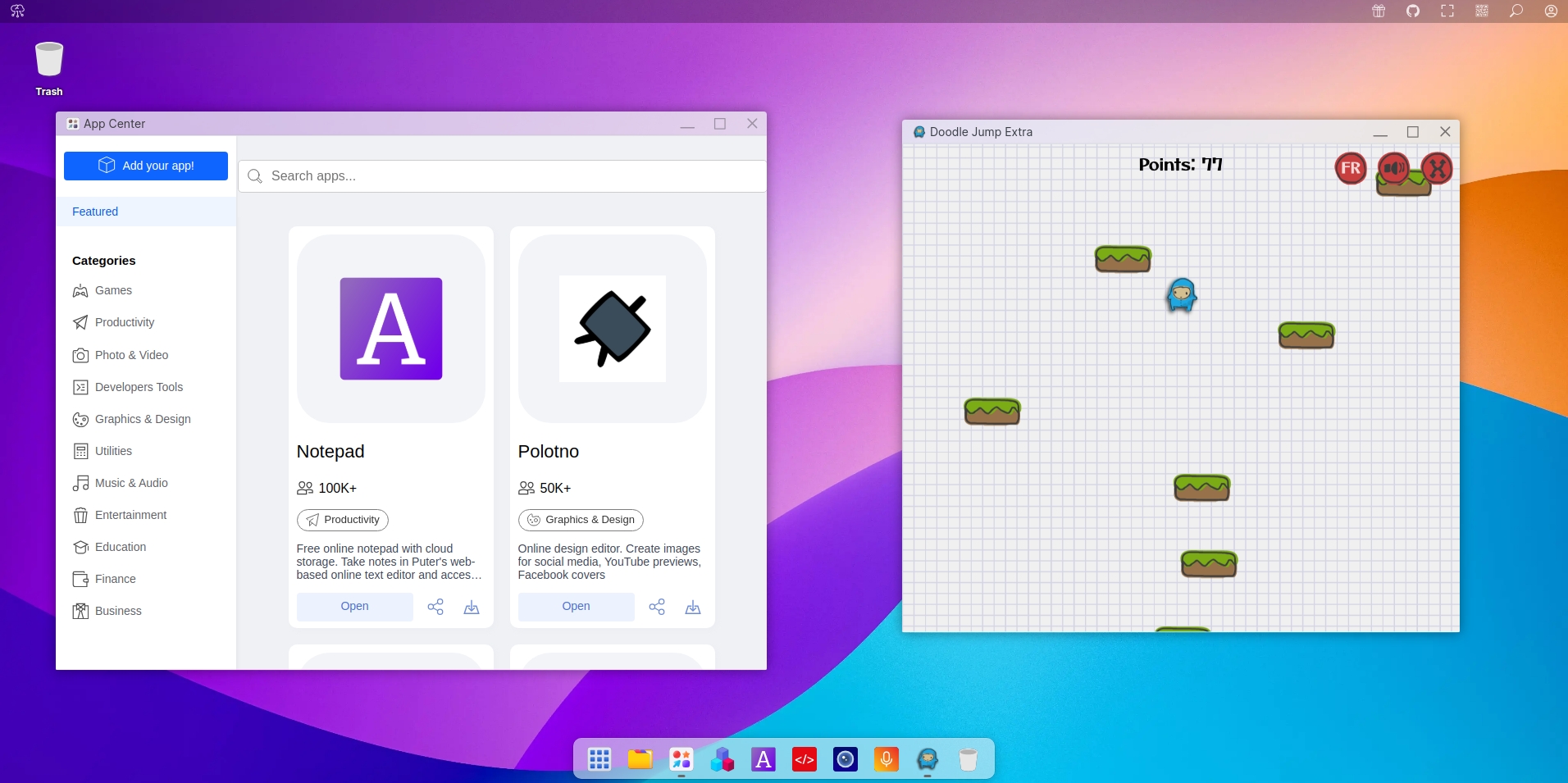1568x783 pixels.
Task: Launch the Notepad A icon in the dock
Action: point(763,759)
